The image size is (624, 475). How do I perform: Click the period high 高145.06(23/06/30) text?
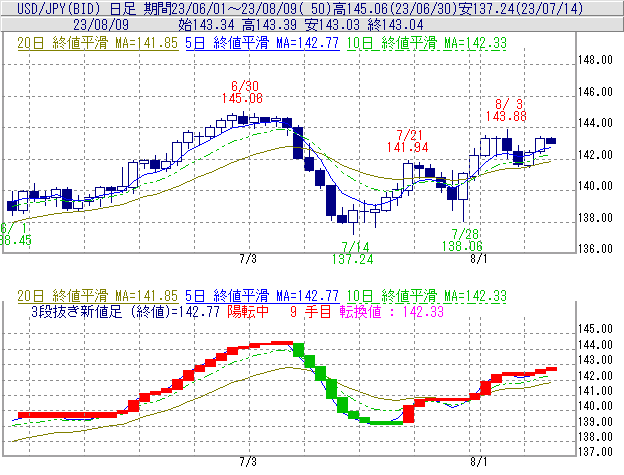coord(396,8)
